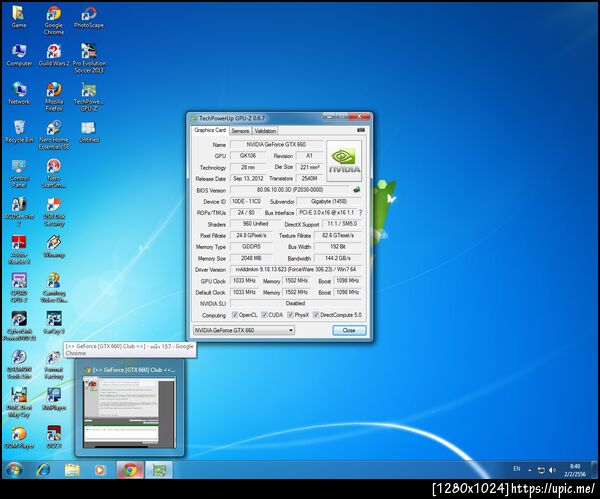The width and height of the screenshot is (600, 499).
Task: Click the GPU value GK106
Action: click(x=248, y=156)
